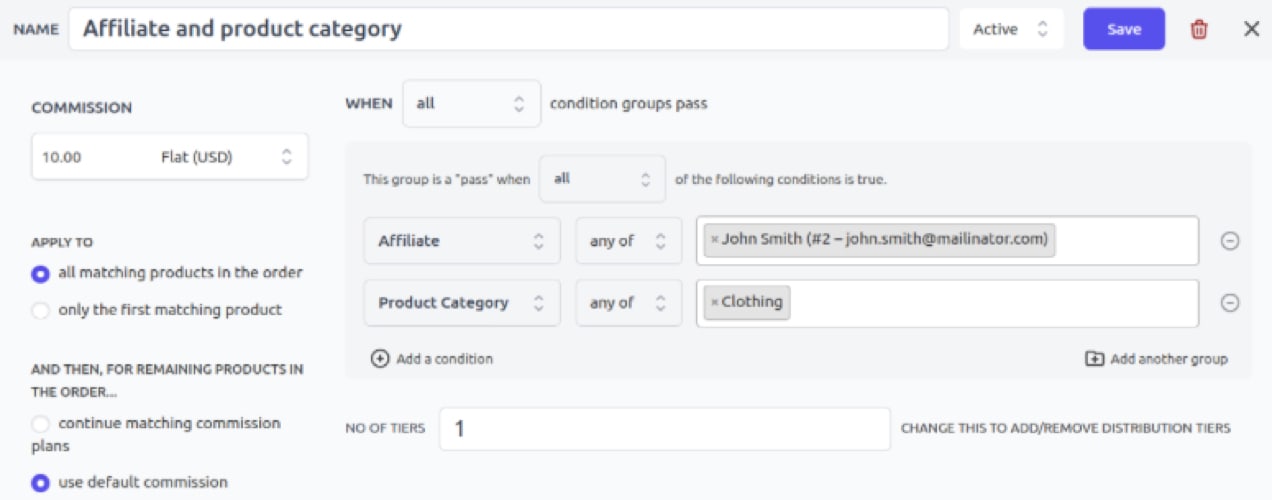Viewport: 1272px width, 500px height.
Task: Open the group pass 'all' dropdown
Action: pos(602,179)
